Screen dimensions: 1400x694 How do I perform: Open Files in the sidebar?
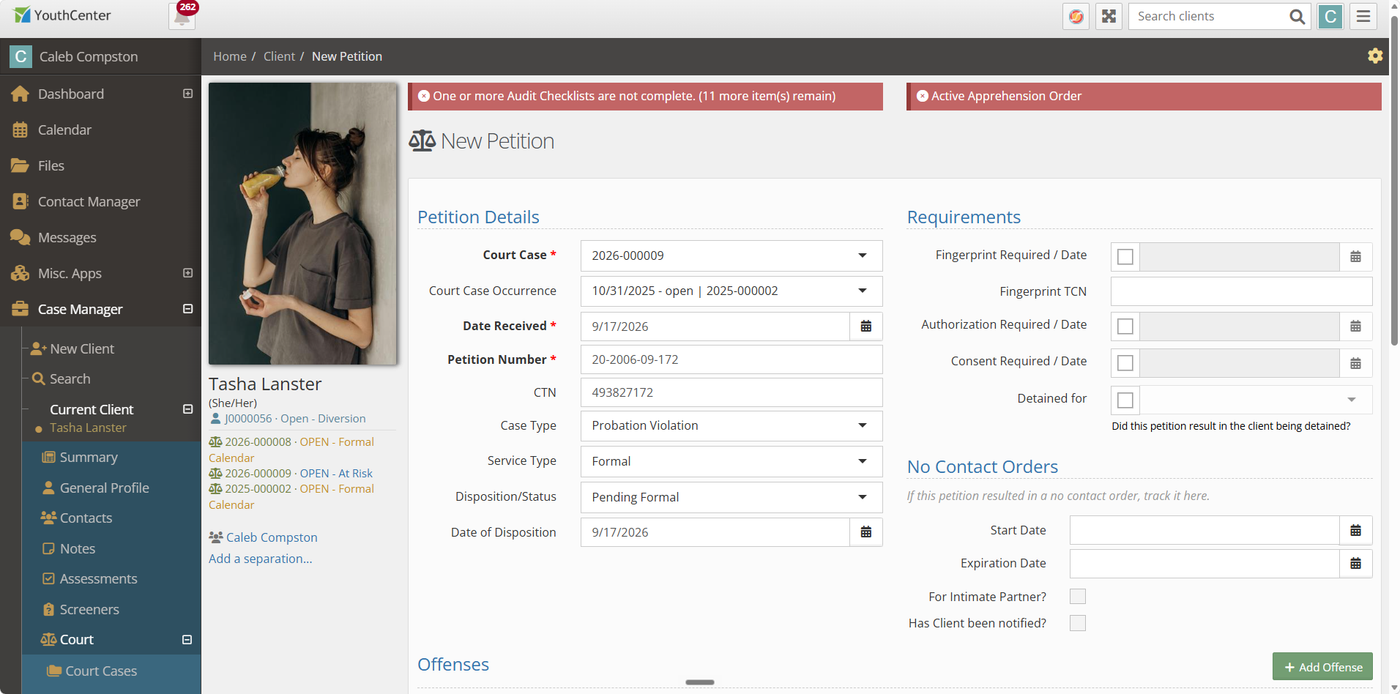pos(51,166)
